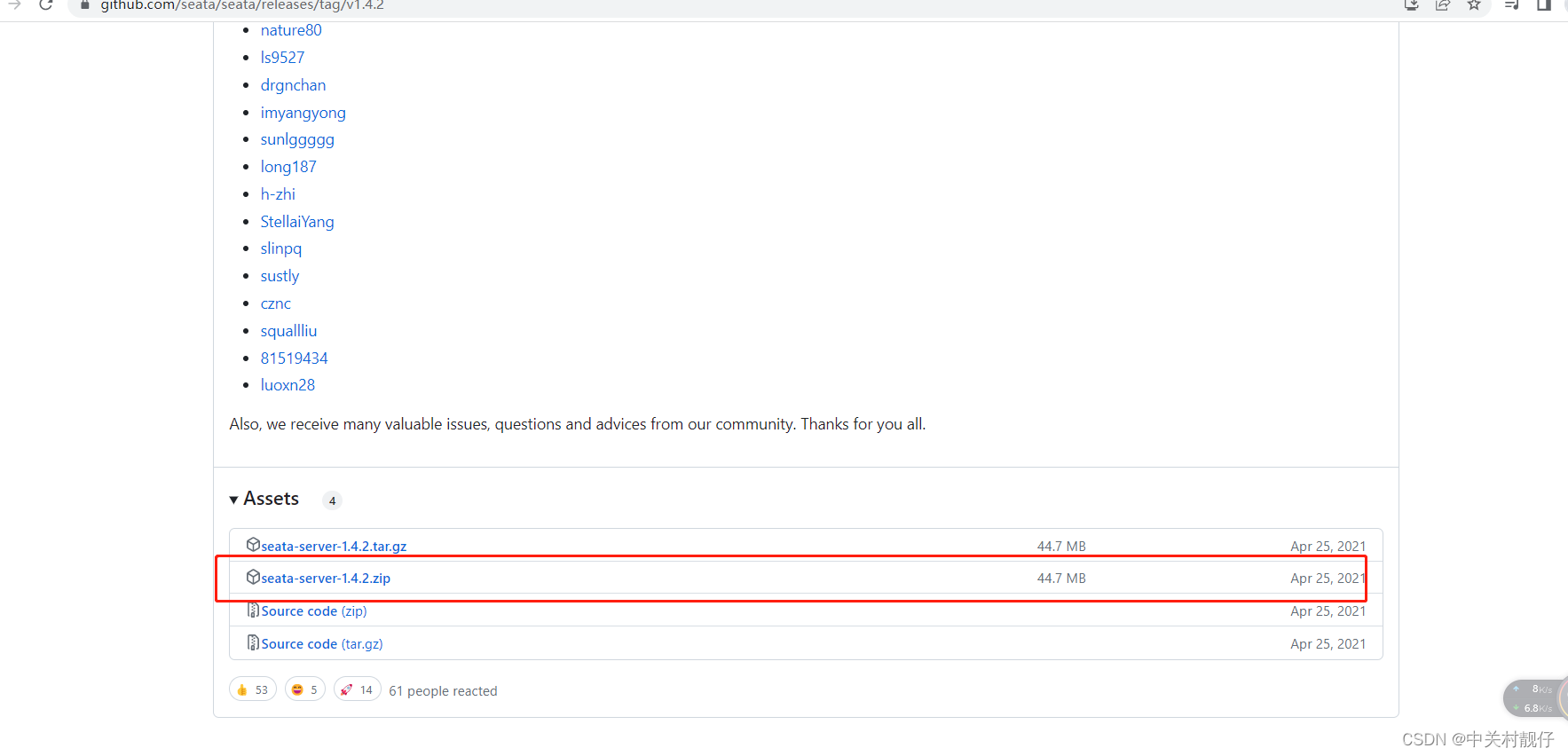Open contributor imyangyong profile
This screenshot has width=1568, height=756.
point(303,113)
